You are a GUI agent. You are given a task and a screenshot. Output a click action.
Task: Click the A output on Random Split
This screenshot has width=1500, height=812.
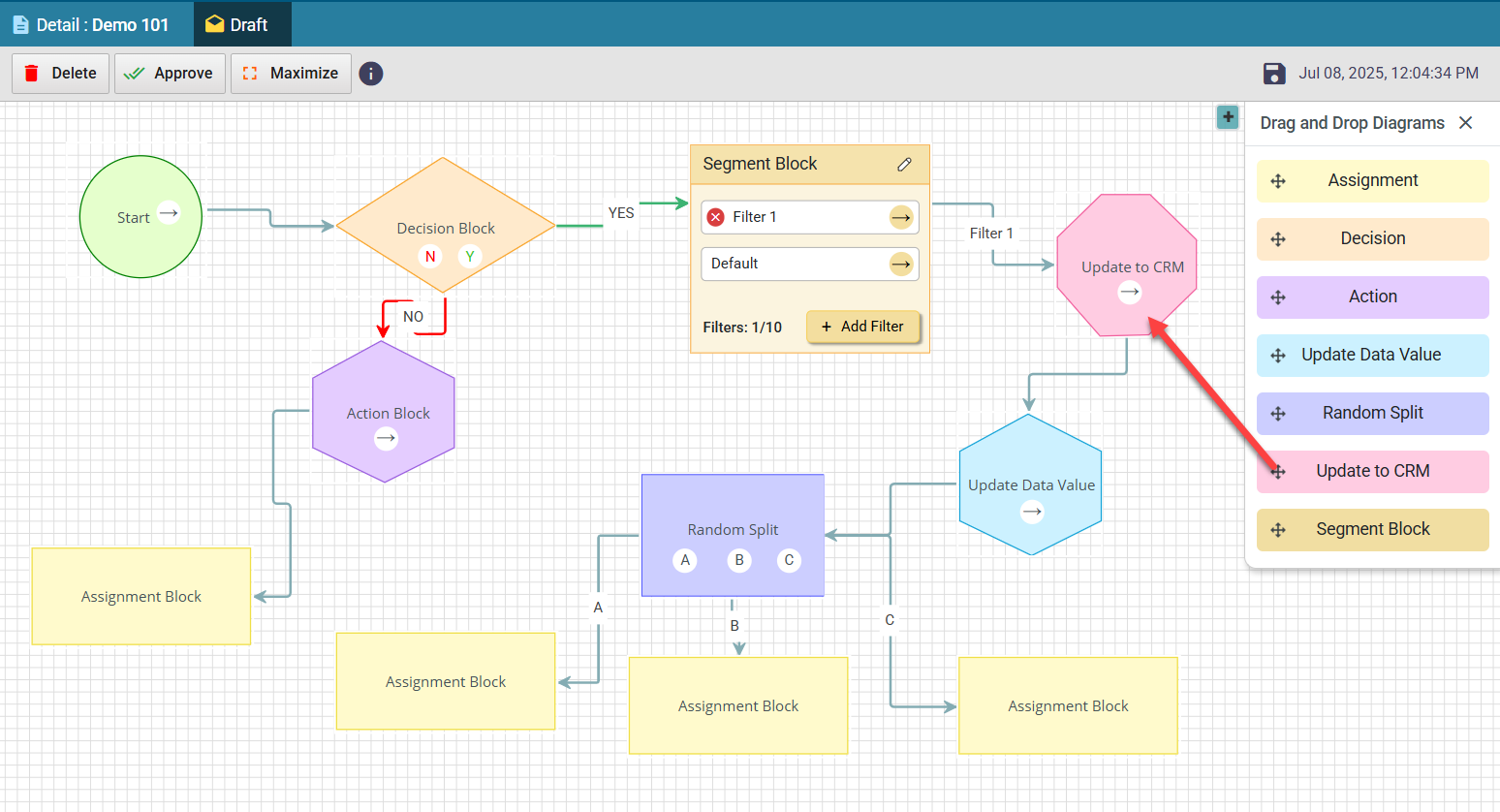pyautogui.click(x=685, y=560)
